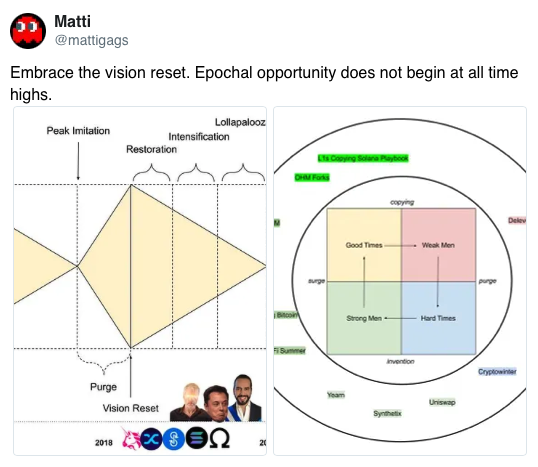Open the right quadrant circle image
The height and width of the screenshot is (467, 538).
[400, 281]
